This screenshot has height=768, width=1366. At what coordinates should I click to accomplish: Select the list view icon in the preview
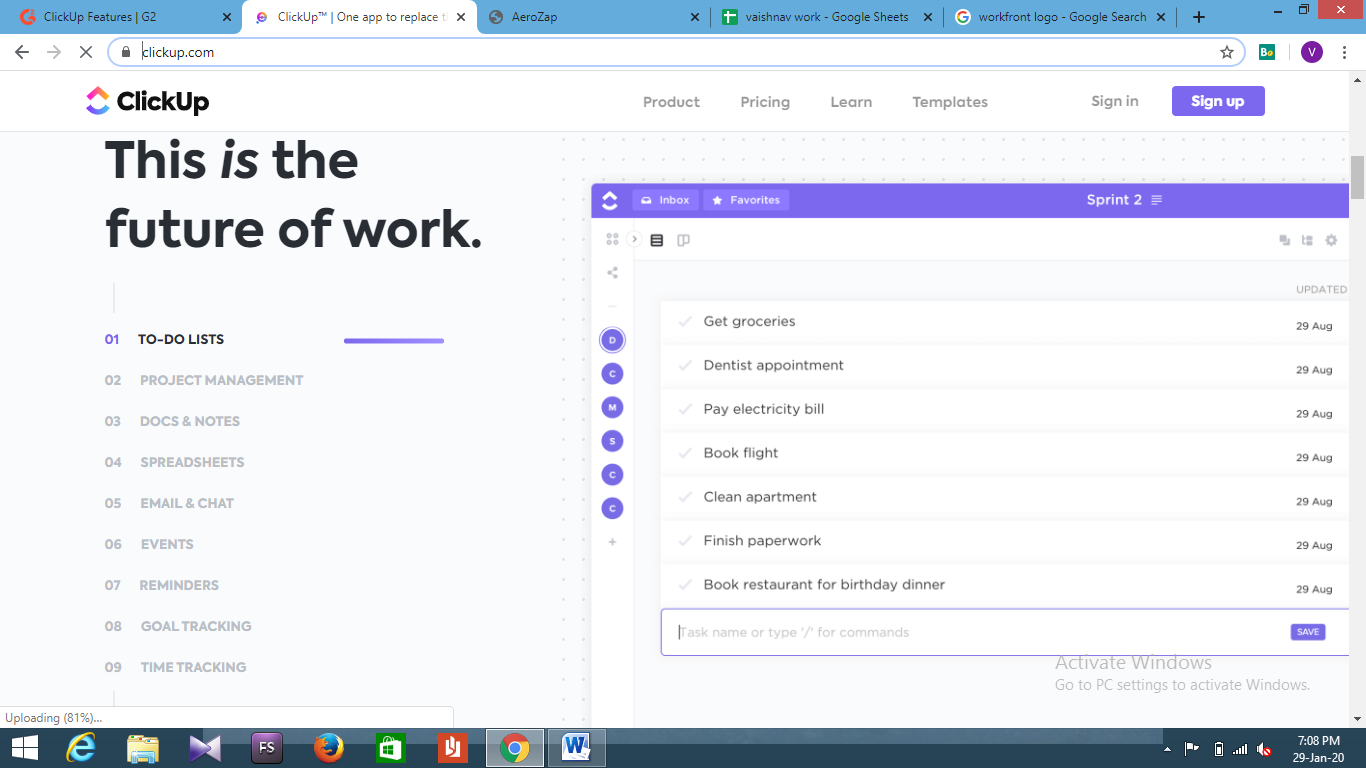pos(657,240)
